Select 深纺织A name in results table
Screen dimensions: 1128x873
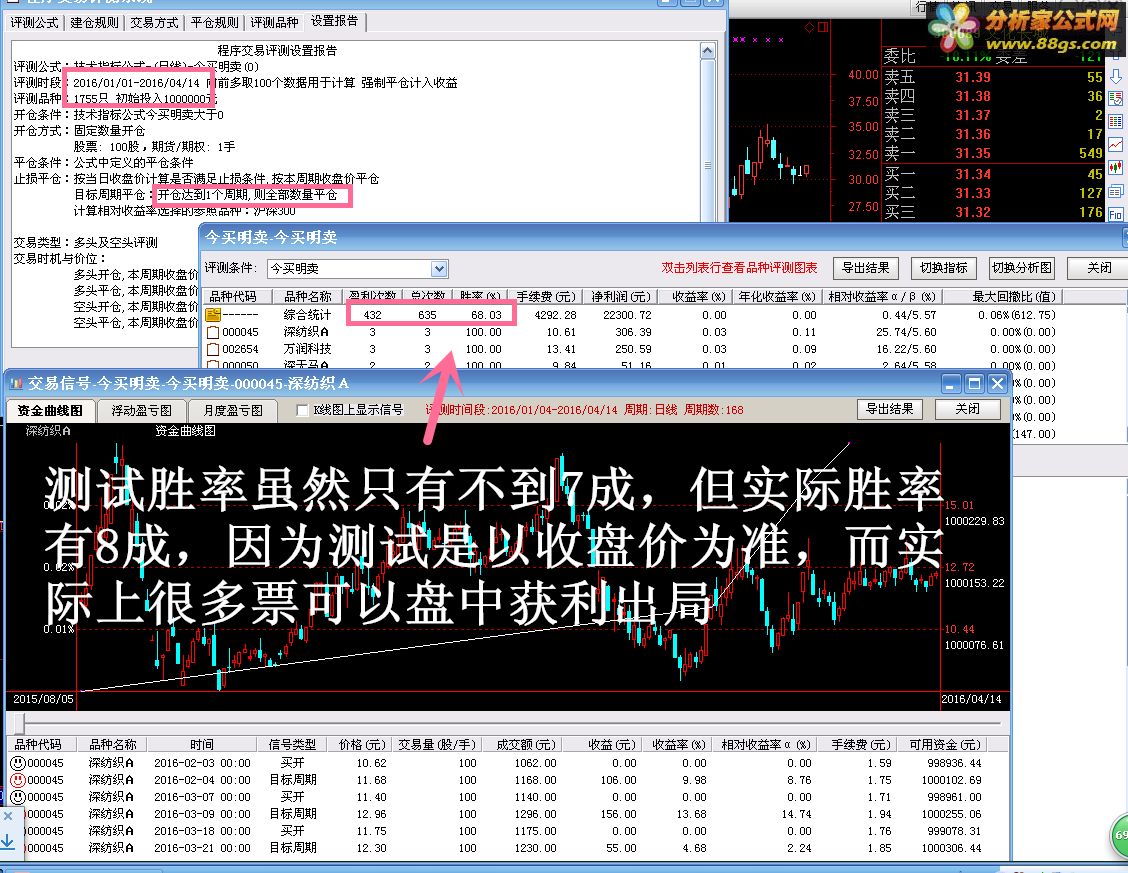(306, 332)
